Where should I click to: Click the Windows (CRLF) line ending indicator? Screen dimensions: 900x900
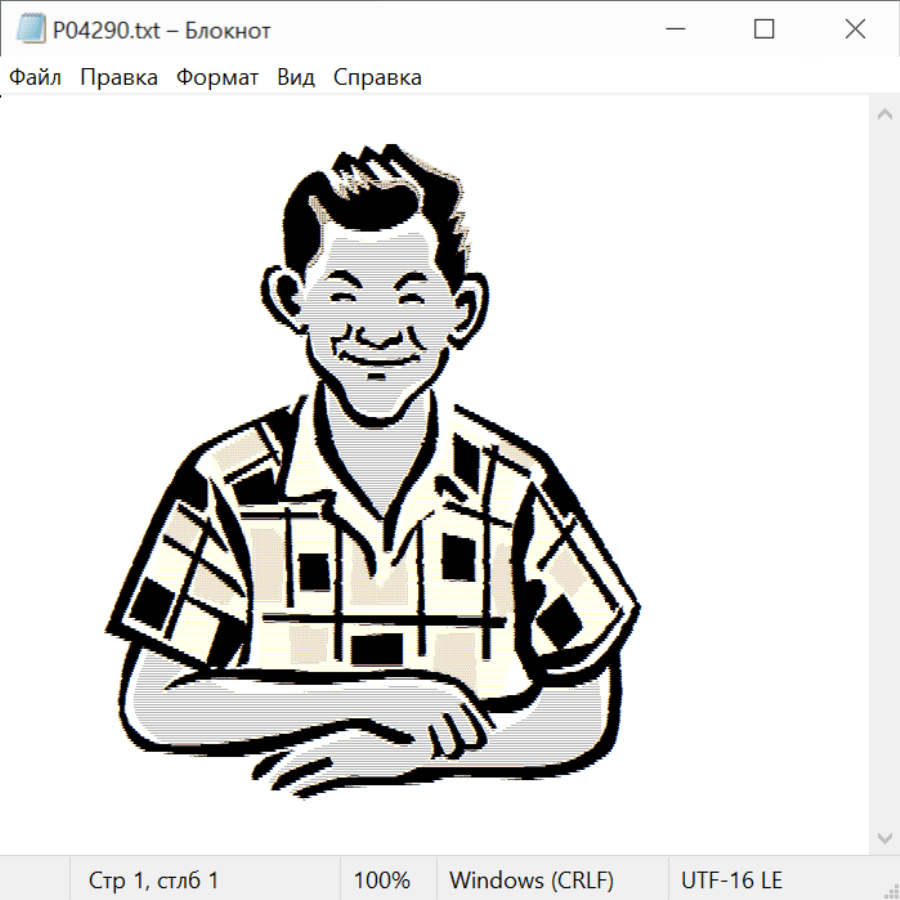coord(531,881)
